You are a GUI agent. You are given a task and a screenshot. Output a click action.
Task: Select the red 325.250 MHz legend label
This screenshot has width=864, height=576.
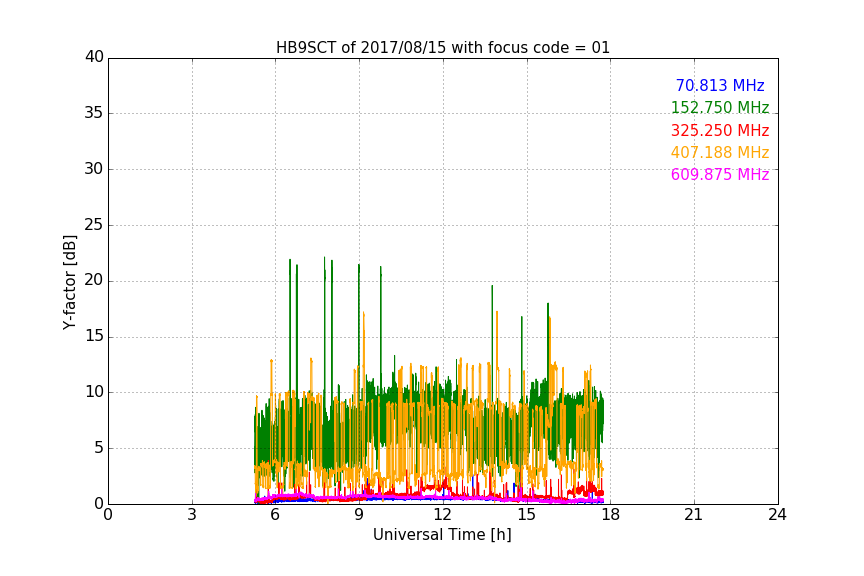(x=720, y=131)
